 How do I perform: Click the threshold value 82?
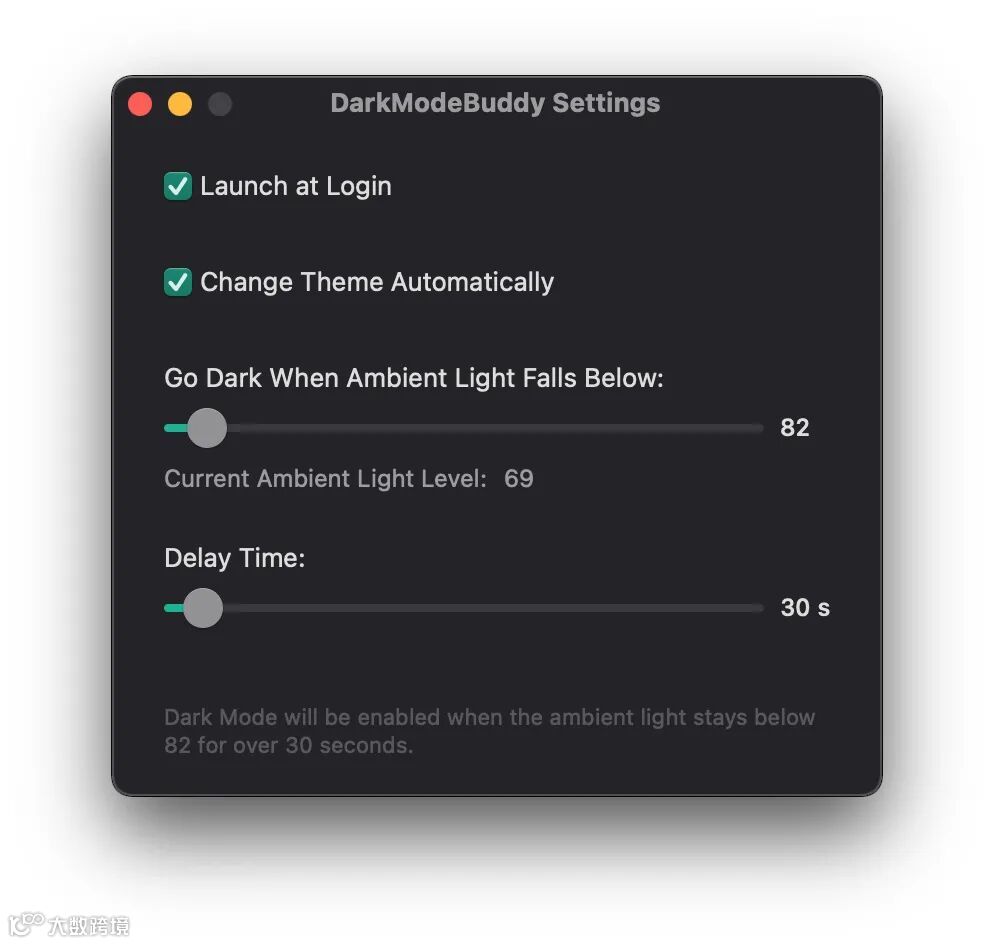pyautogui.click(x=795, y=428)
